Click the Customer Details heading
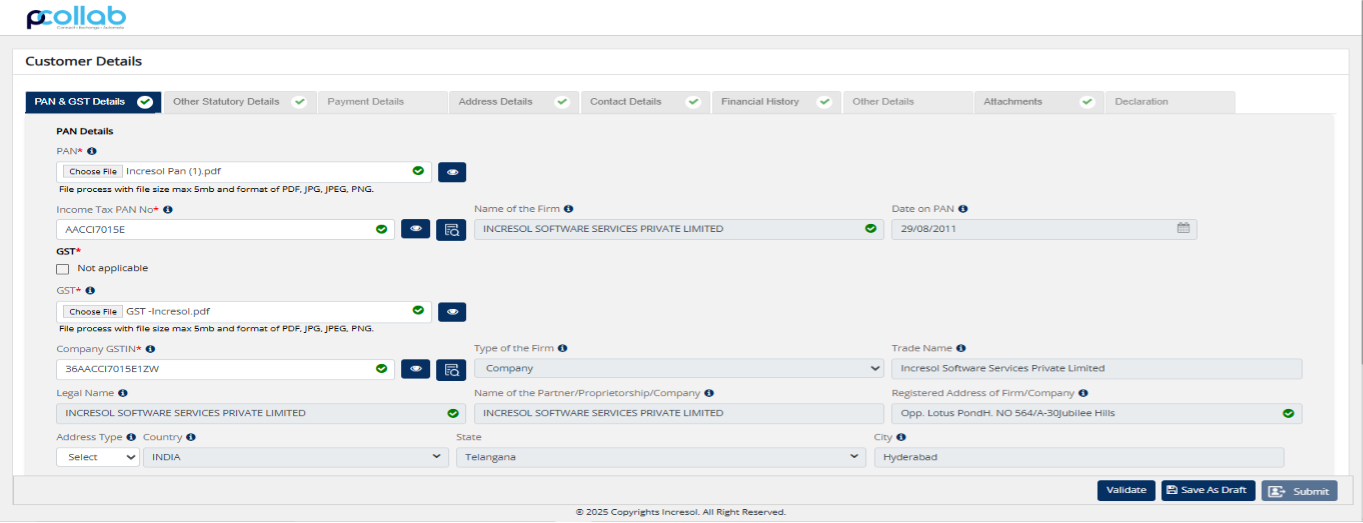1363x523 pixels. (84, 61)
